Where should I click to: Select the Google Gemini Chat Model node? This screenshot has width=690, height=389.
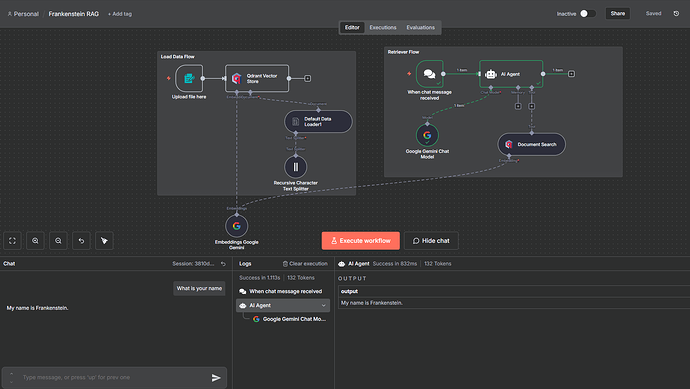427,135
